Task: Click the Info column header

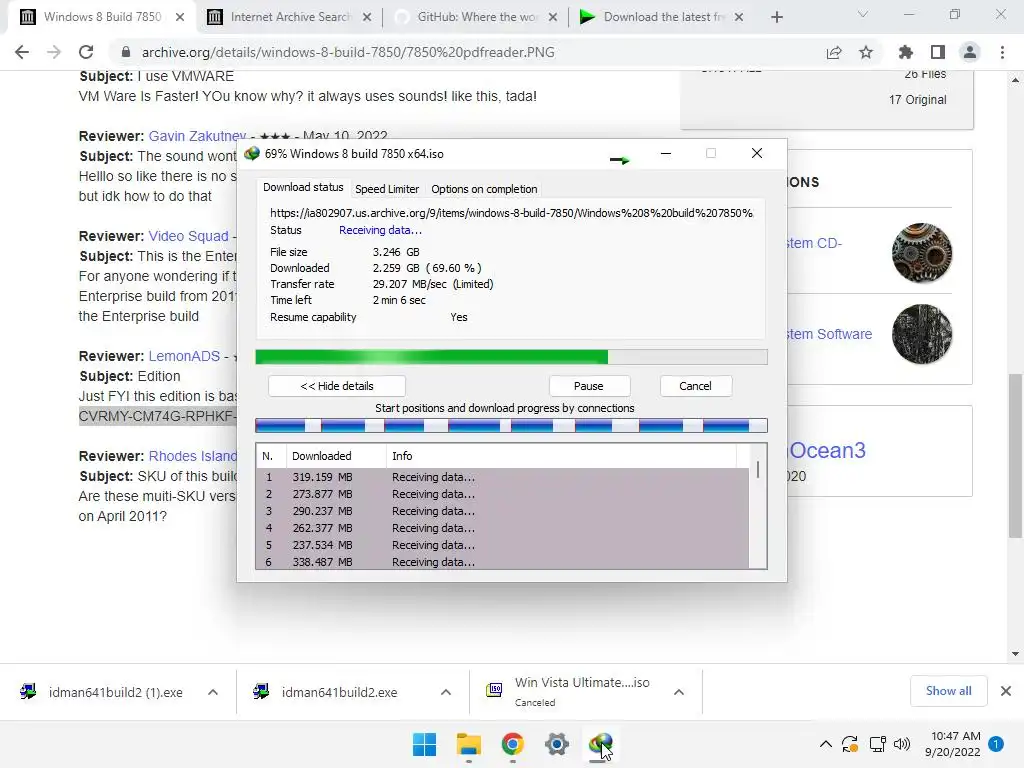Action: tap(562, 456)
